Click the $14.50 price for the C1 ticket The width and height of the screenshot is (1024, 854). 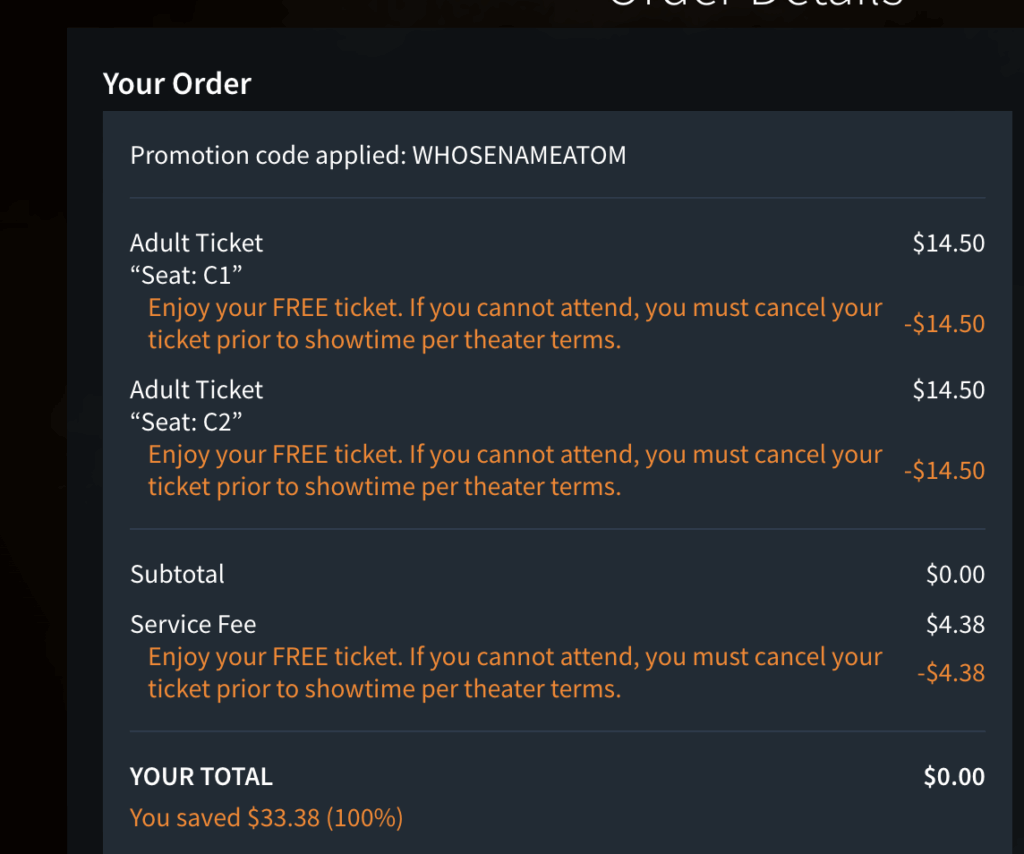[948, 243]
